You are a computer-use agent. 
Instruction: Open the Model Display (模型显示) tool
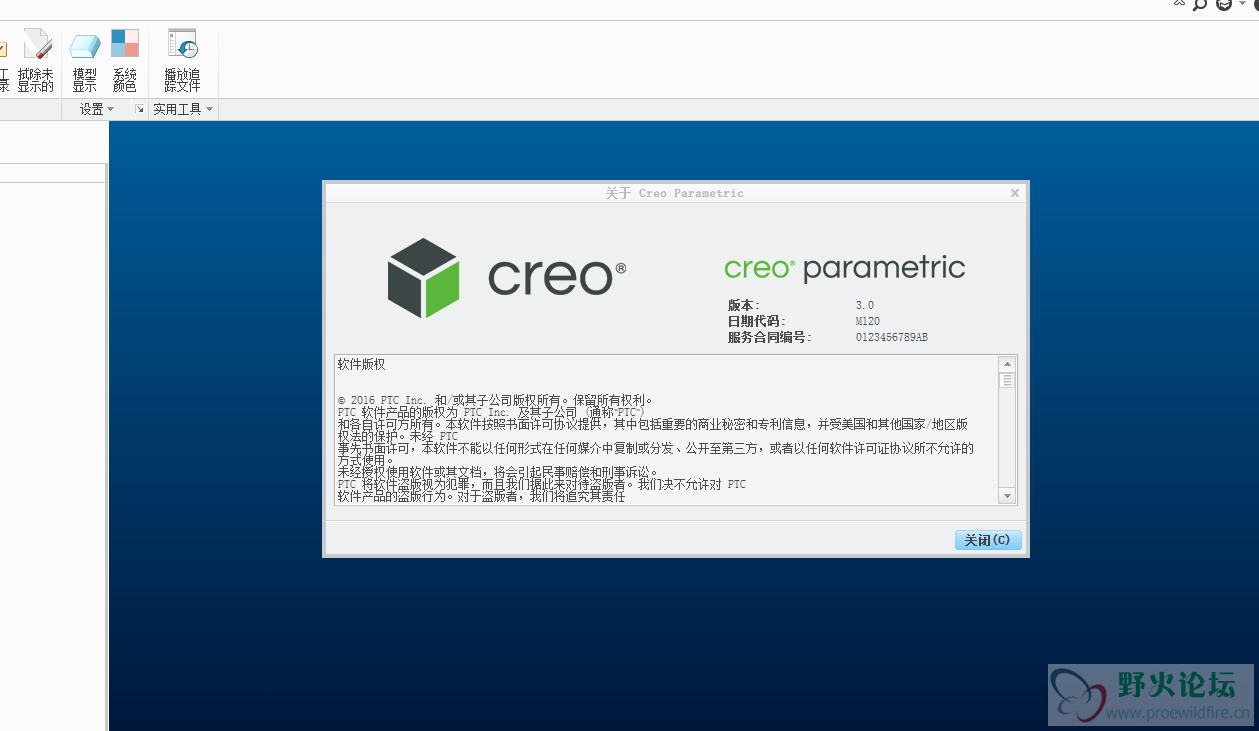click(85, 61)
